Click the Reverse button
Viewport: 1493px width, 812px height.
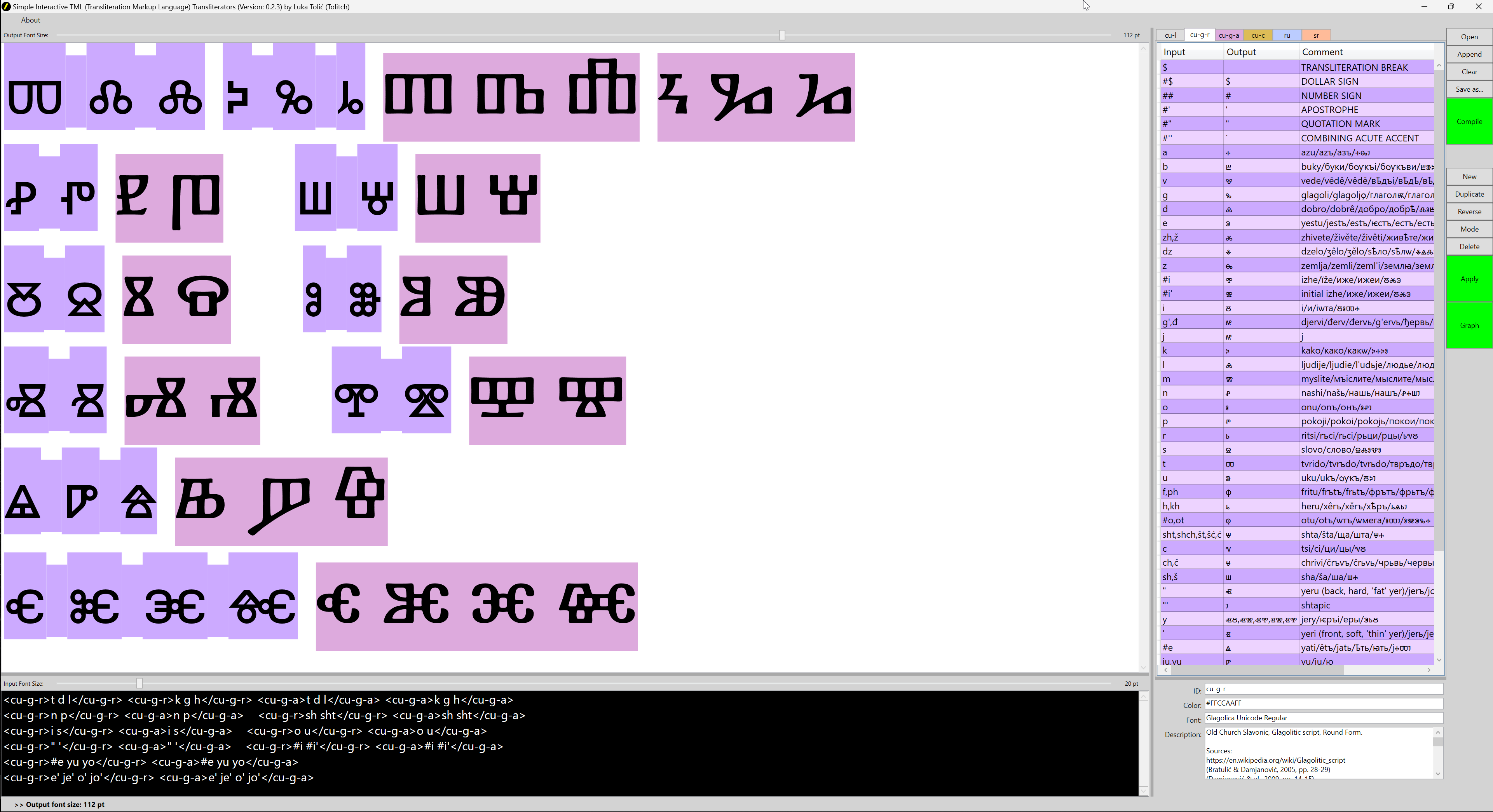[x=1469, y=212]
